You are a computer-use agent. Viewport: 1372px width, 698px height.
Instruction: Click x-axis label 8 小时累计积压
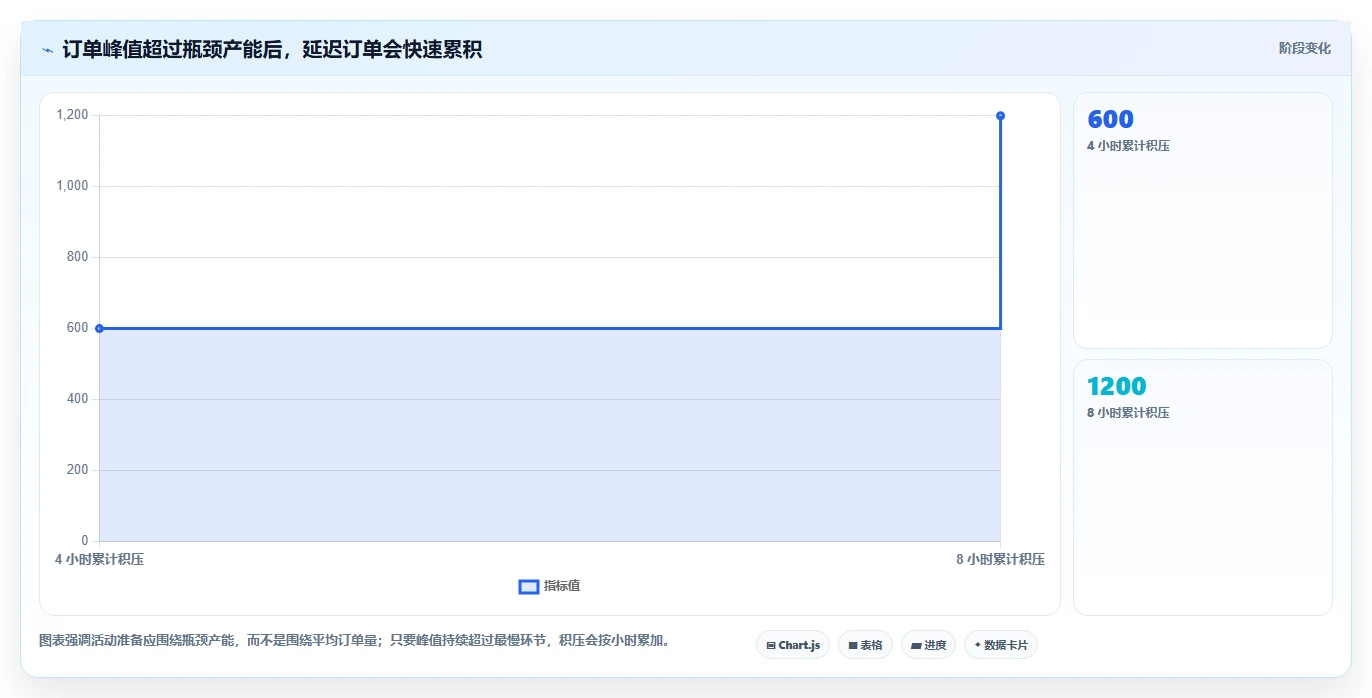(x=1000, y=559)
